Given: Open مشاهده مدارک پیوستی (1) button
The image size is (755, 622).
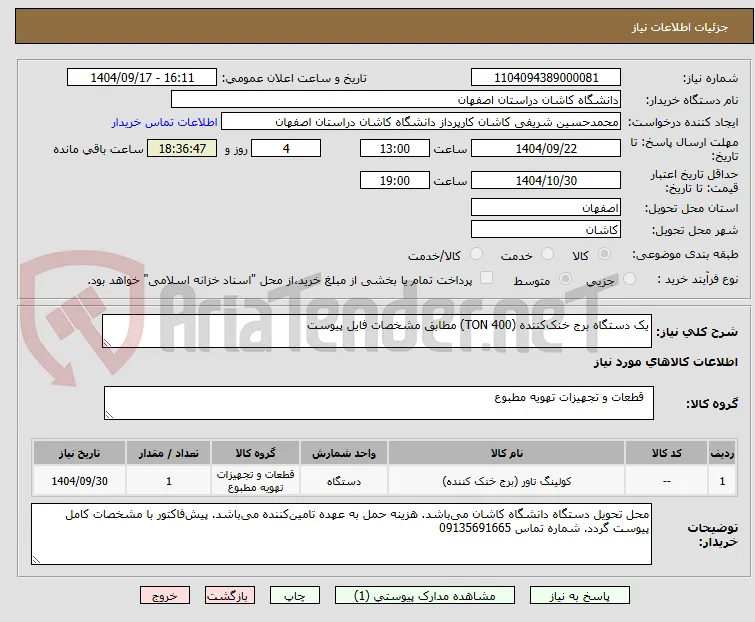Looking at the screenshot, I should click(x=425, y=596).
